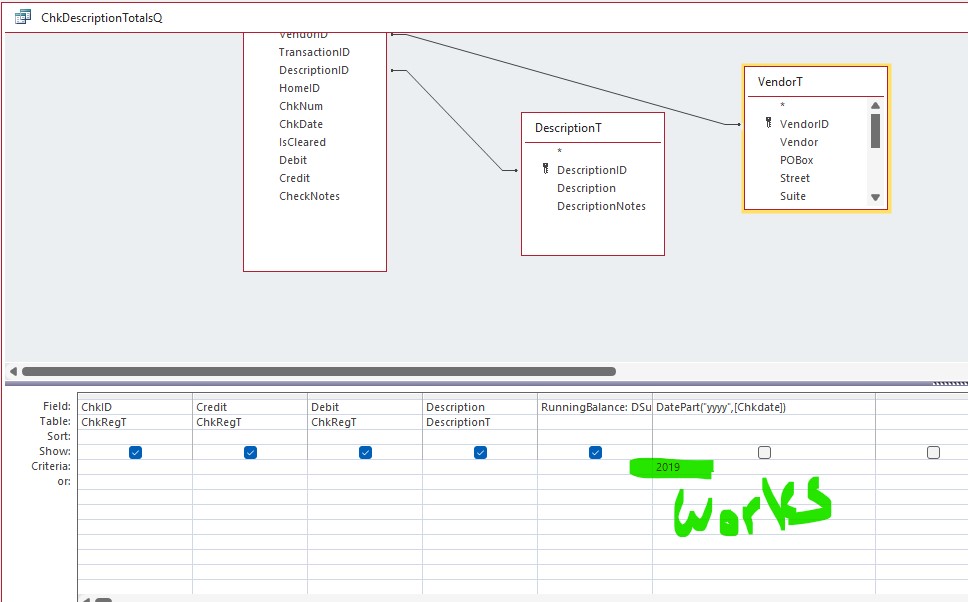
Task: Click the Table cell showing DescriptionT
Action: [x=480, y=422]
